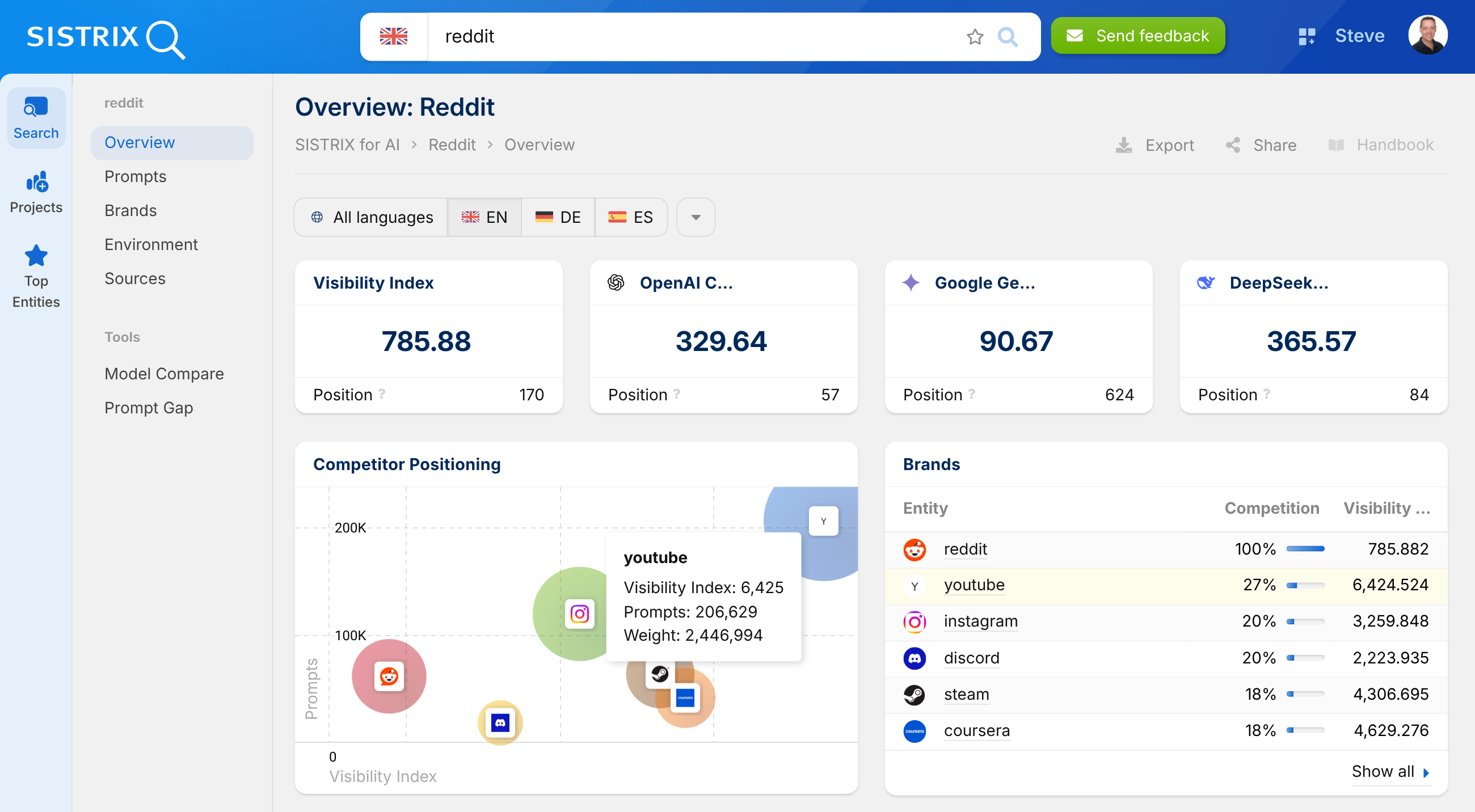Click the DeepSeek whale icon
This screenshot has height=812, width=1475.
click(1206, 283)
